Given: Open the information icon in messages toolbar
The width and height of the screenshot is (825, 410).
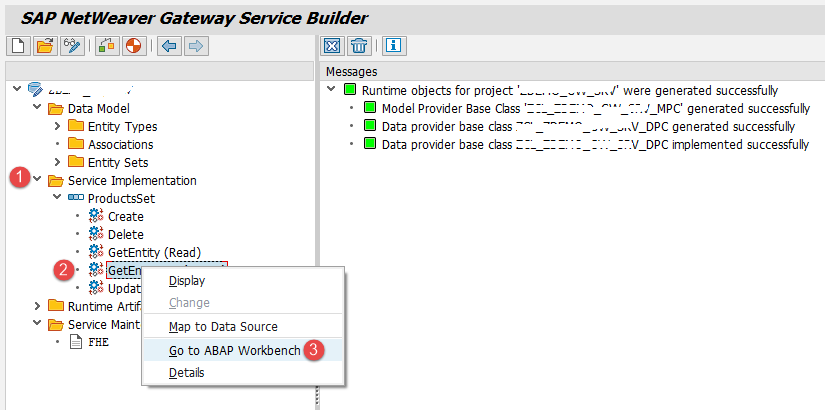Looking at the screenshot, I should tap(394, 46).
